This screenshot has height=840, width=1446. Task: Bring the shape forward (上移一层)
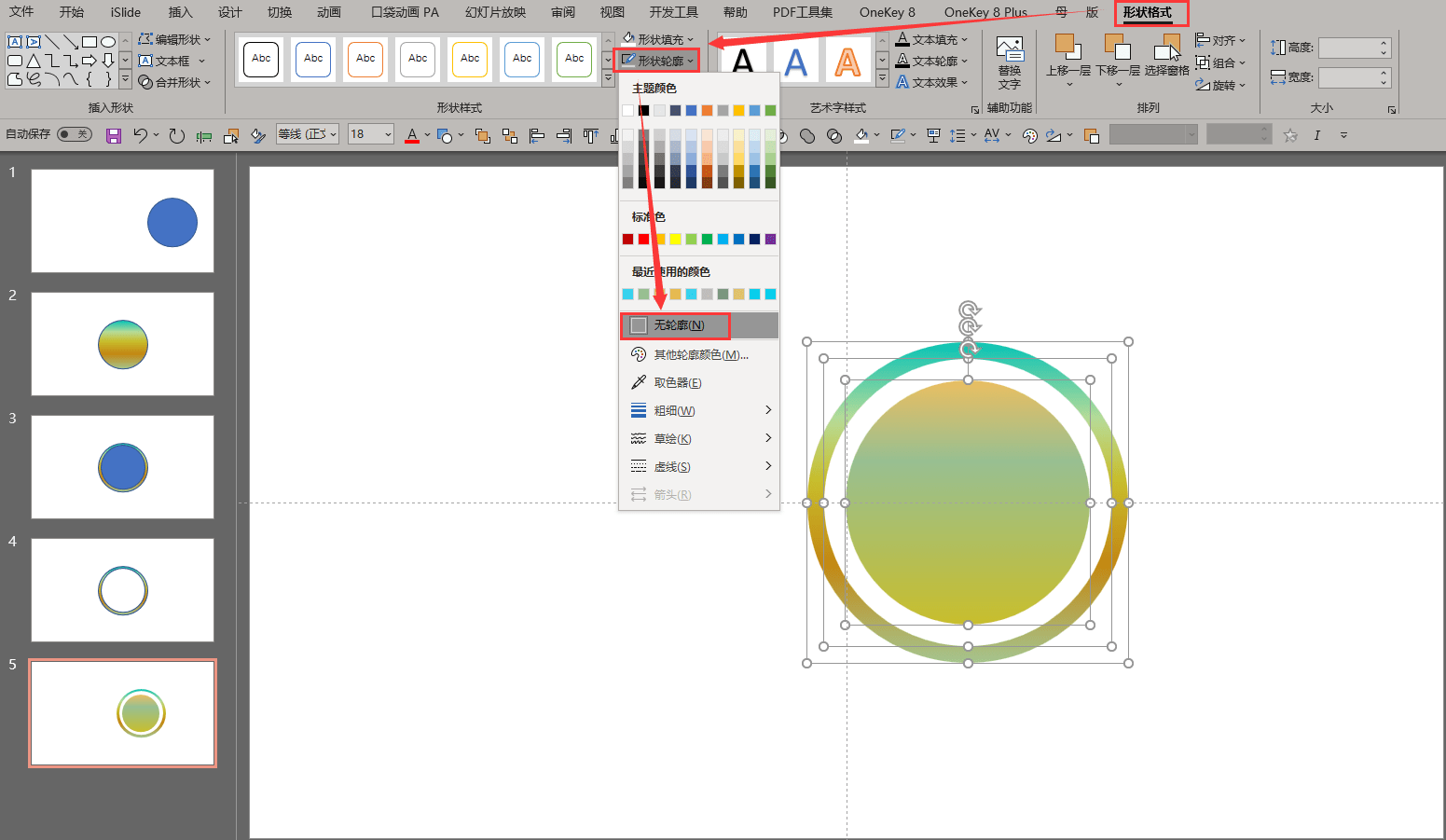pos(1067,61)
